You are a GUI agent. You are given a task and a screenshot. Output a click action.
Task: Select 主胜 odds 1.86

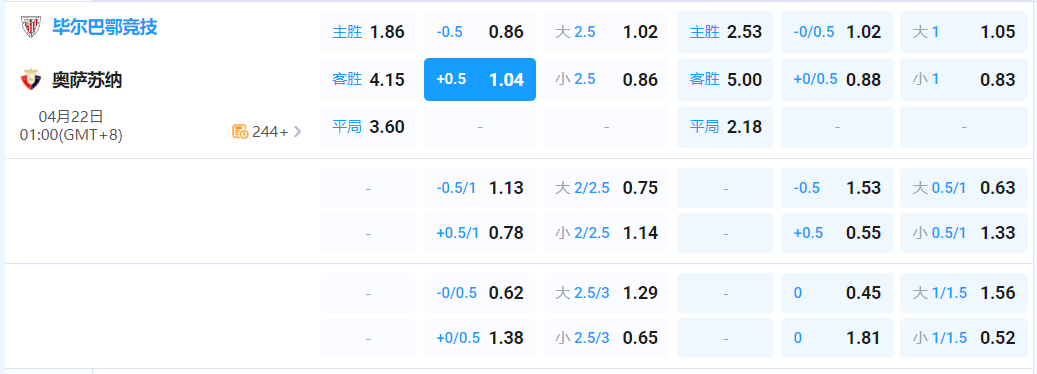[x=368, y=32]
